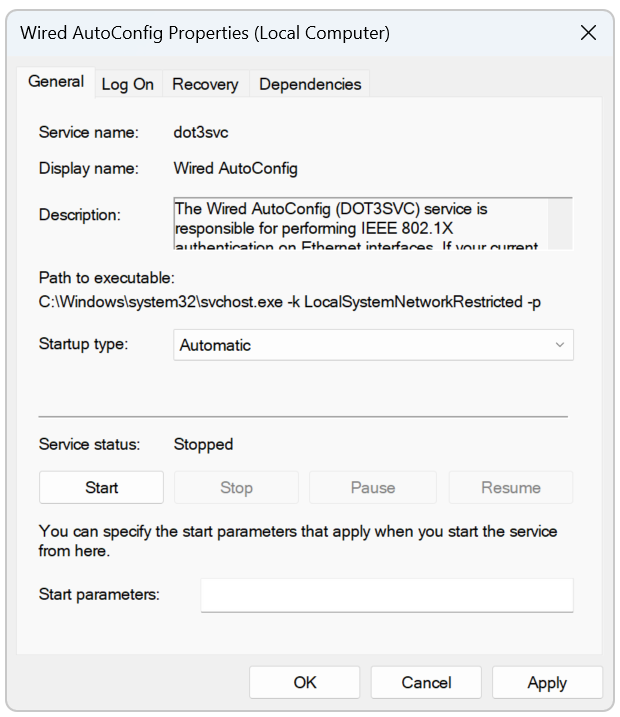Click inside the service Description text box
The height and width of the screenshot is (717, 620).
[360, 224]
